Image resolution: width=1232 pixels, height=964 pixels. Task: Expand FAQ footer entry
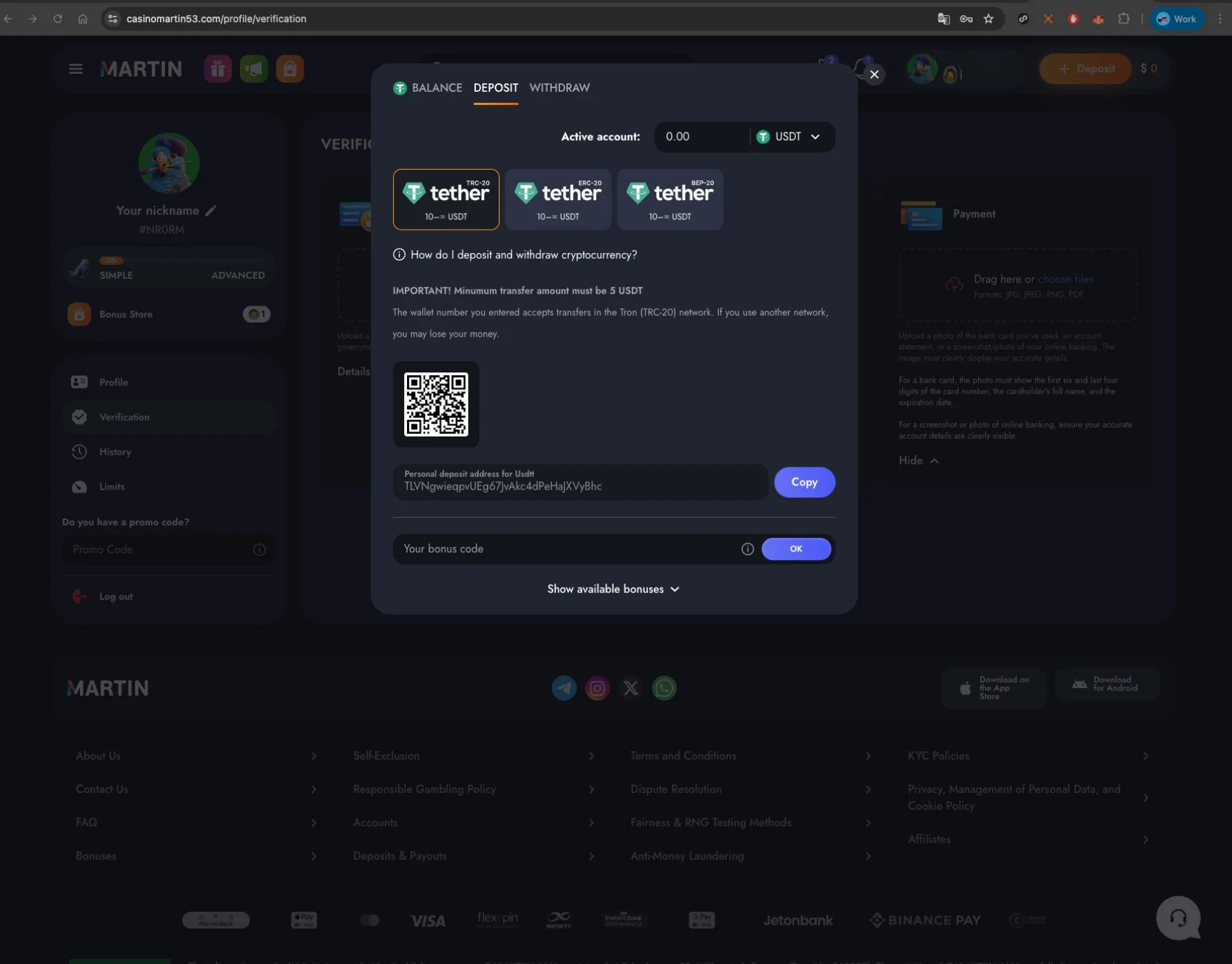coord(197,823)
